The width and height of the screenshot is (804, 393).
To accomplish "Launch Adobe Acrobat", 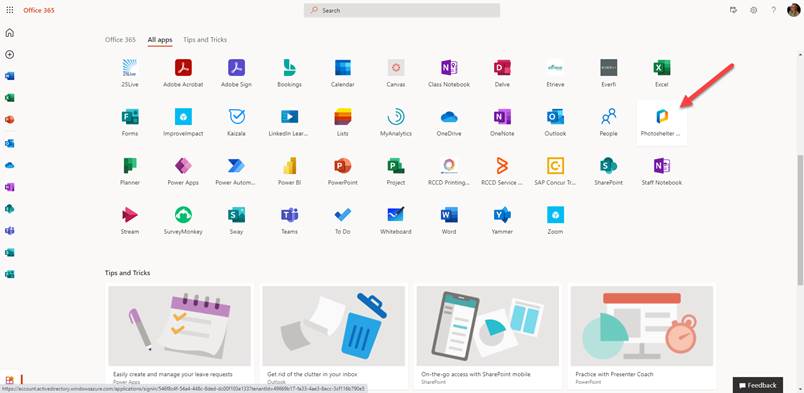I will click(x=183, y=73).
